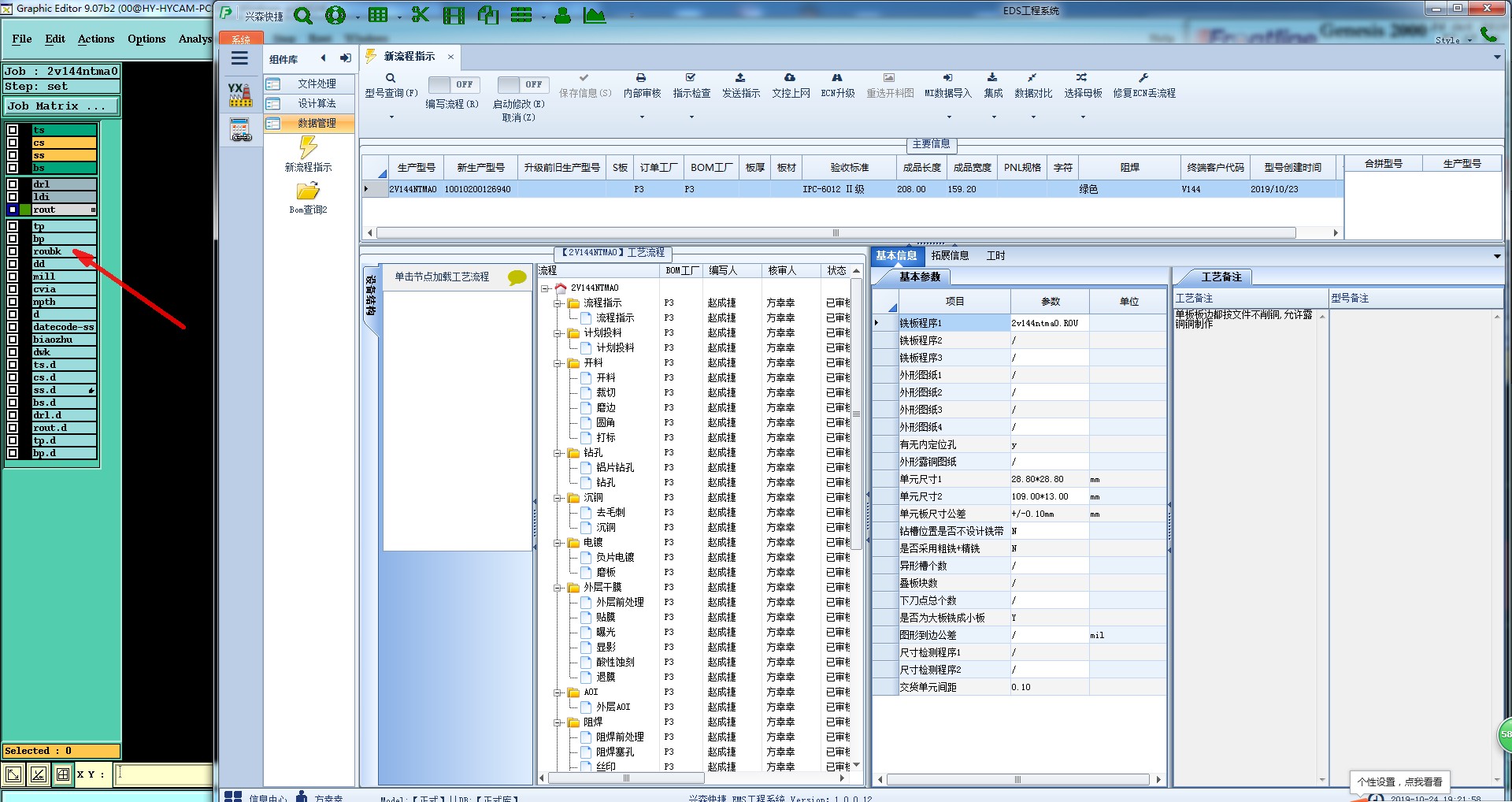Open dropdown arrow under 型号查询(F)

pos(391,117)
